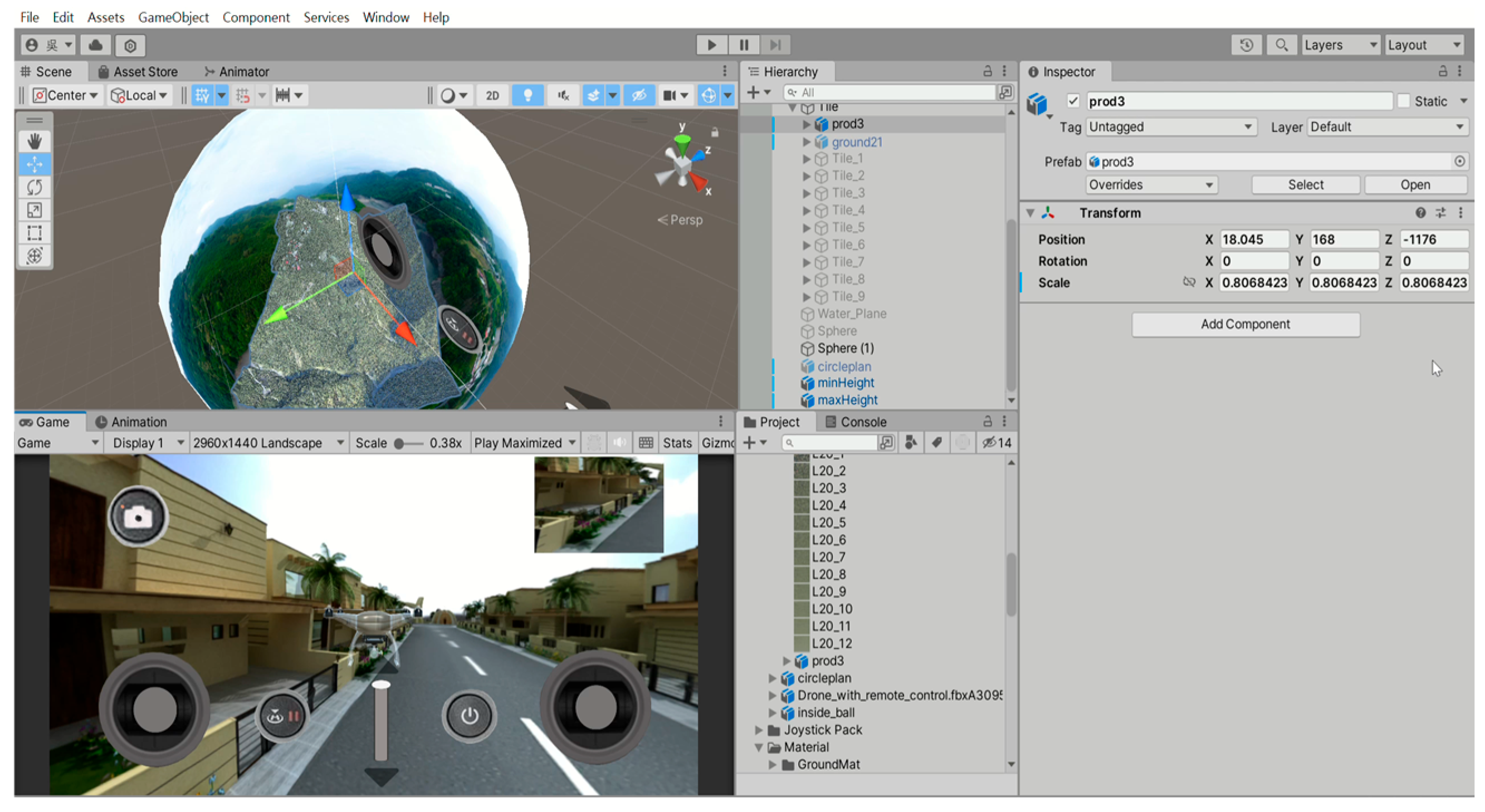Click the Position X value field
Viewport: 1485px width, 812px height.
pos(1253,239)
